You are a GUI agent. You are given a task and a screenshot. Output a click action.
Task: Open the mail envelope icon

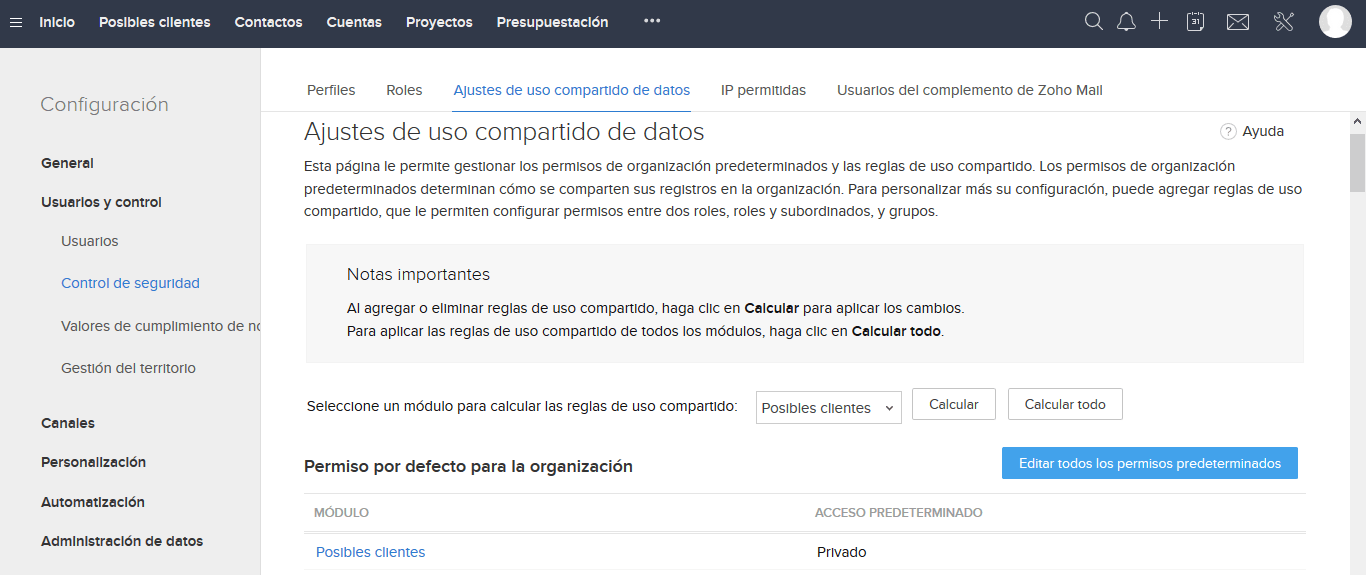[x=1238, y=22]
